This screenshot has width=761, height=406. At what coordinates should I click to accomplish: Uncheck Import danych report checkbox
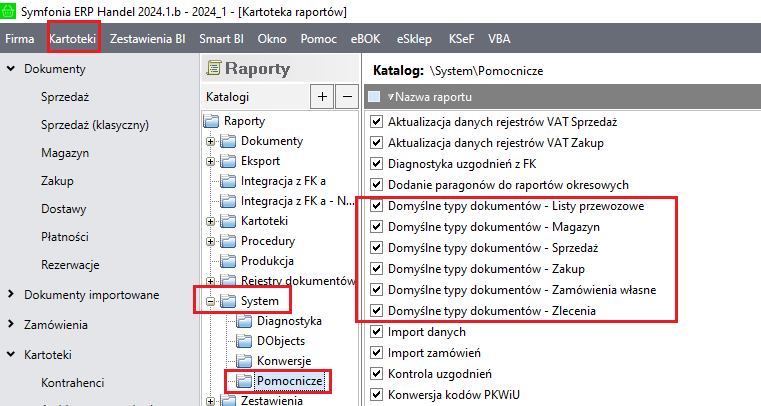pyautogui.click(x=376, y=332)
